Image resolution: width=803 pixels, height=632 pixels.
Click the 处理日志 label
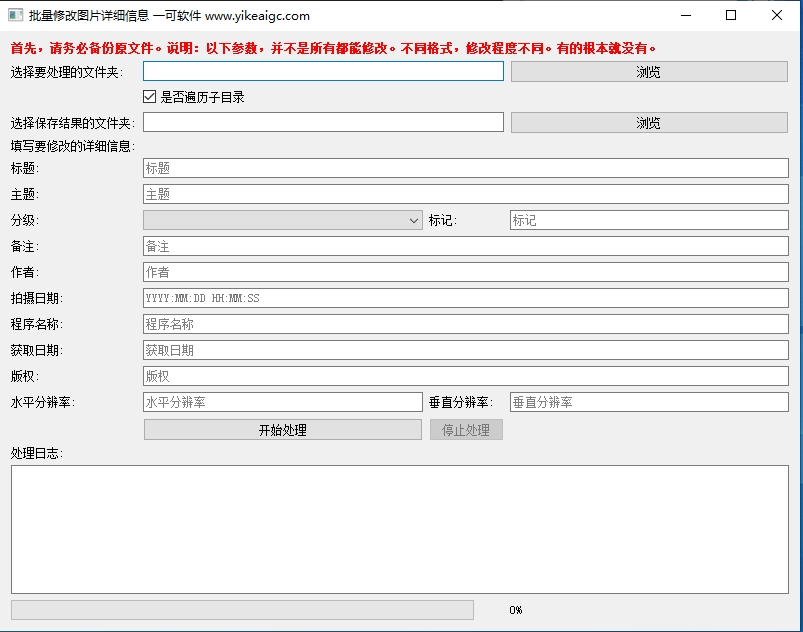click(36, 453)
